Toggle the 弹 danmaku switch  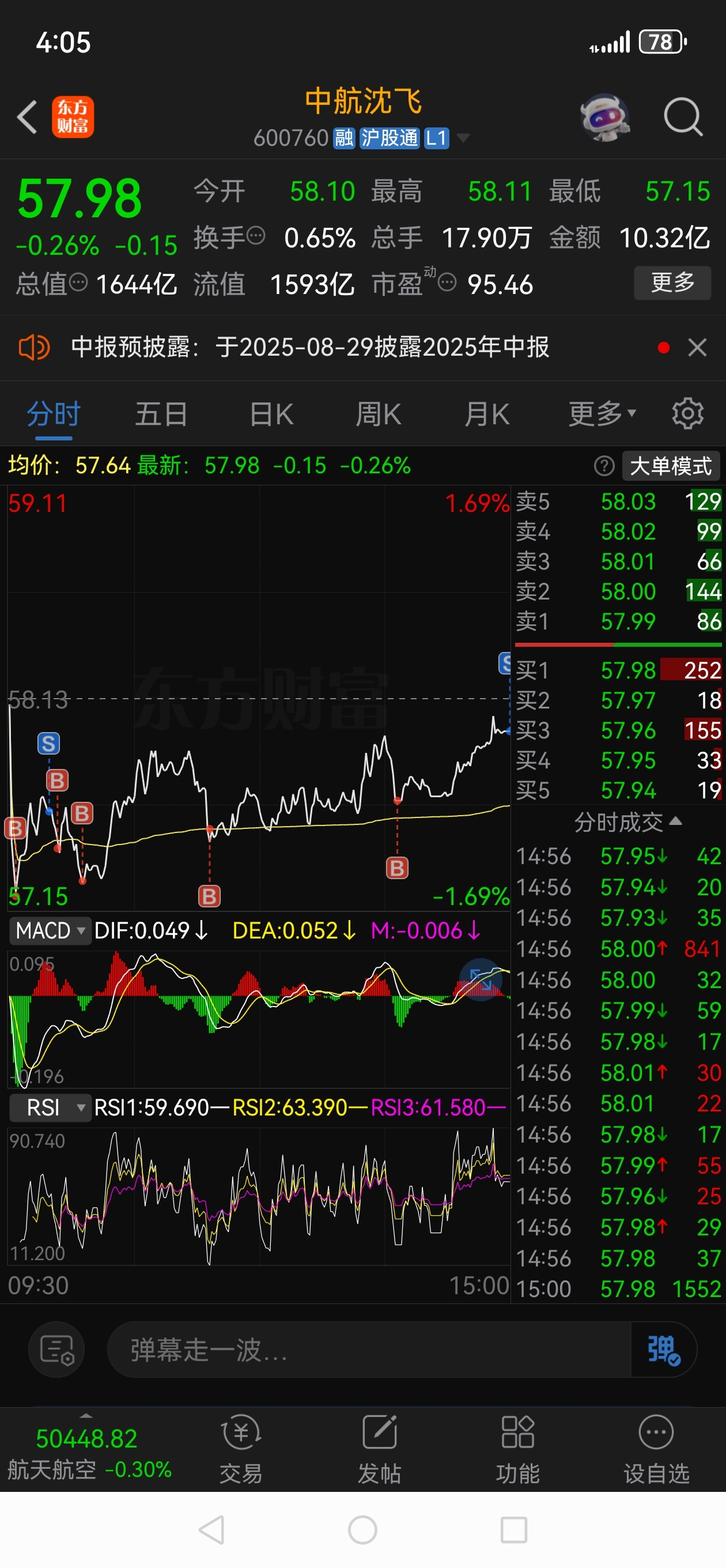pos(663,1351)
